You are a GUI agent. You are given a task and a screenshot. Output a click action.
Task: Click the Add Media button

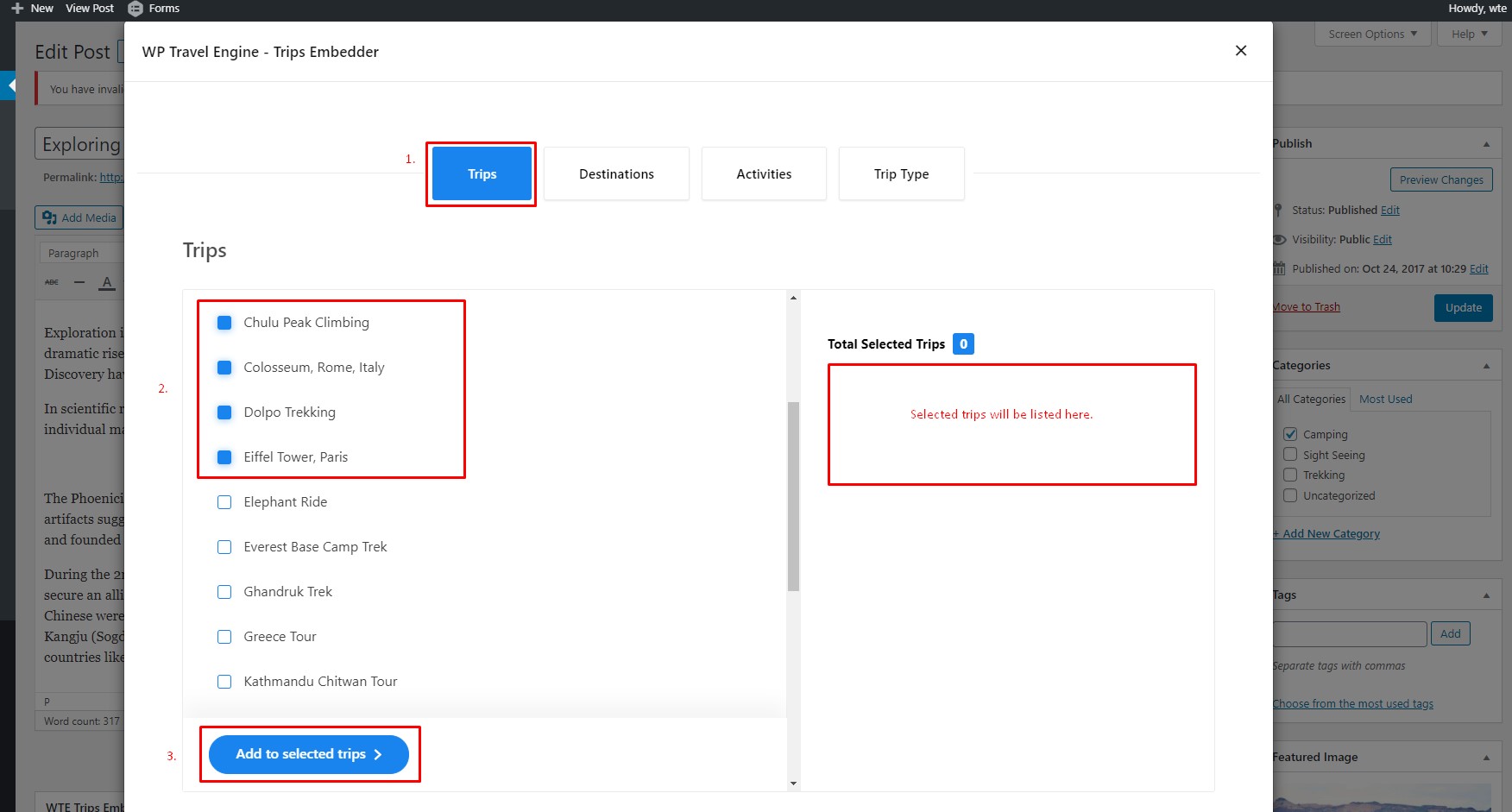pos(79,217)
